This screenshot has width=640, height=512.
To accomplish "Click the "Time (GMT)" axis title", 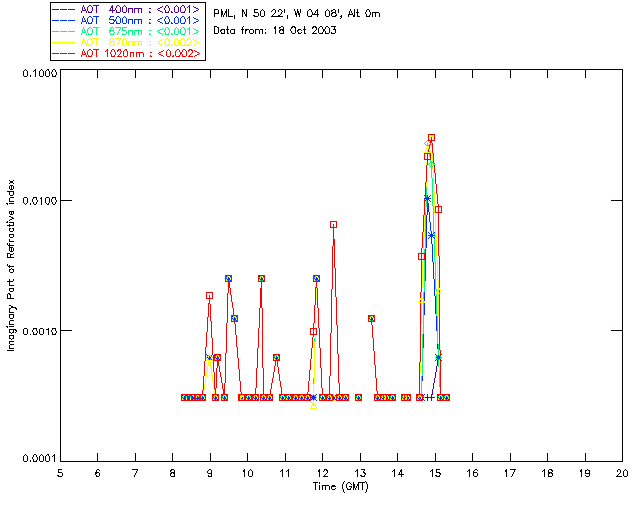I will (x=340, y=487).
